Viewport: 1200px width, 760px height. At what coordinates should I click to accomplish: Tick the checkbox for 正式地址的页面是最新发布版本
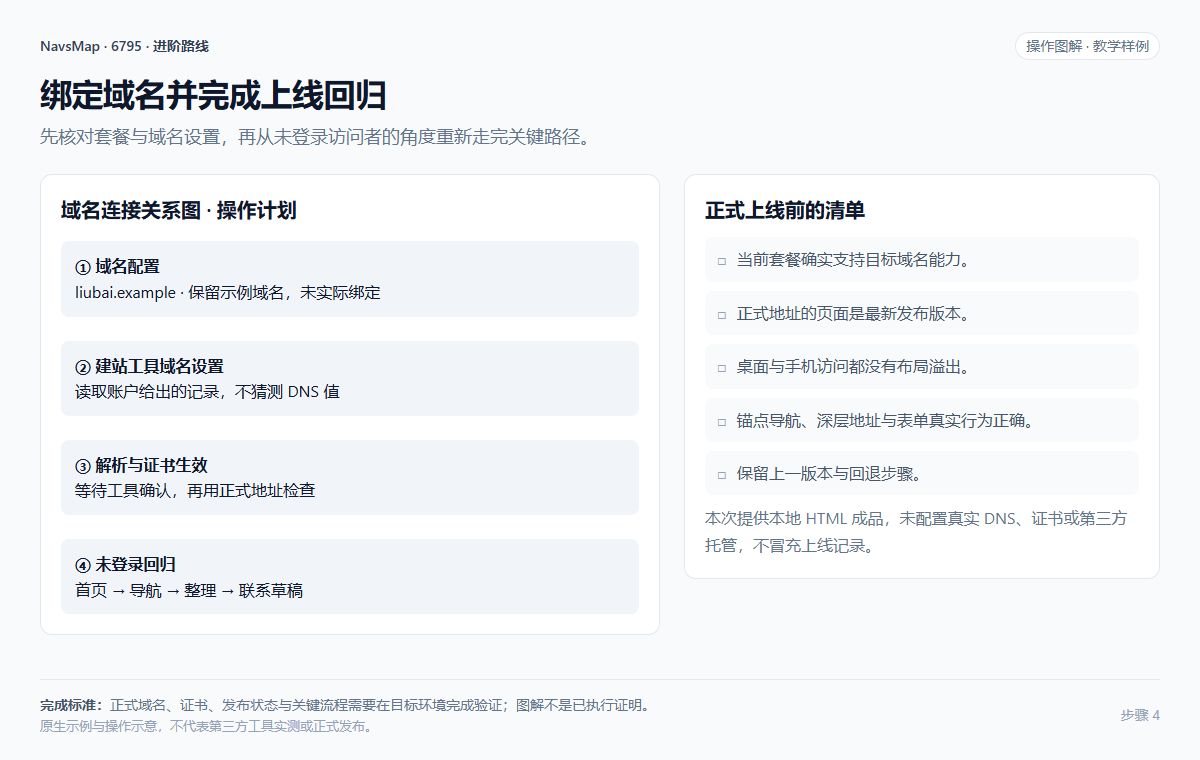721,314
